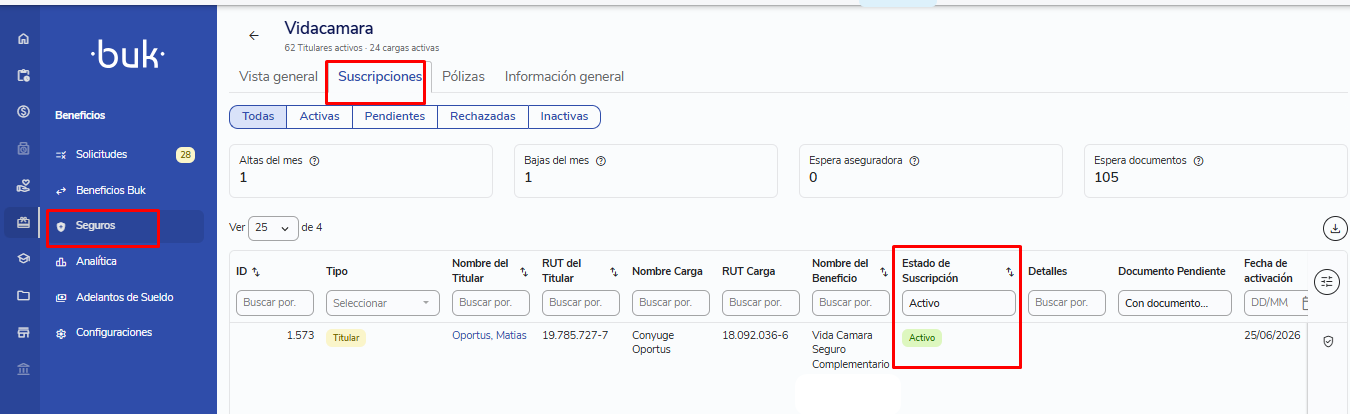The width and height of the screenshot is (1350, 414).
Task: Switch to the Pólizas tab
Action: tap(463, 76)
